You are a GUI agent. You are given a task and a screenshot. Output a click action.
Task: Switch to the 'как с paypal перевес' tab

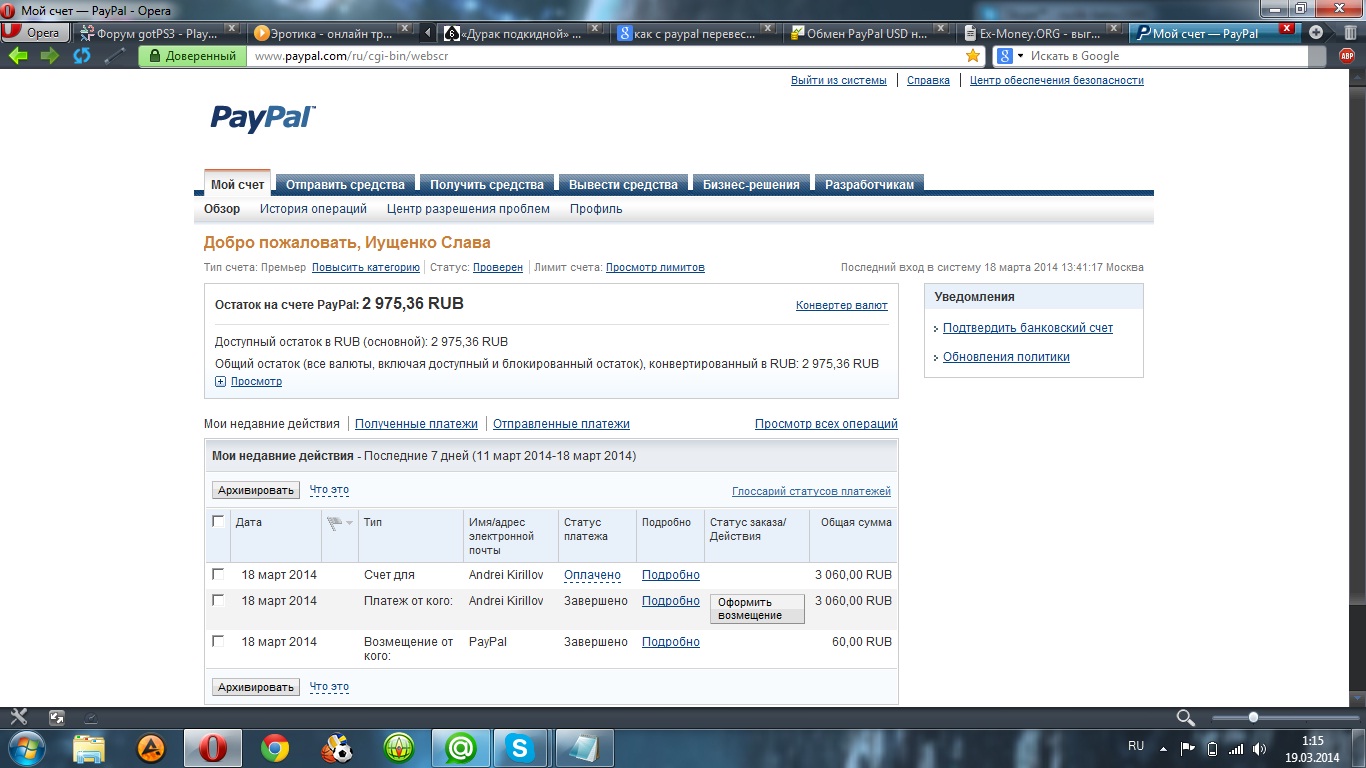point(695,33)
